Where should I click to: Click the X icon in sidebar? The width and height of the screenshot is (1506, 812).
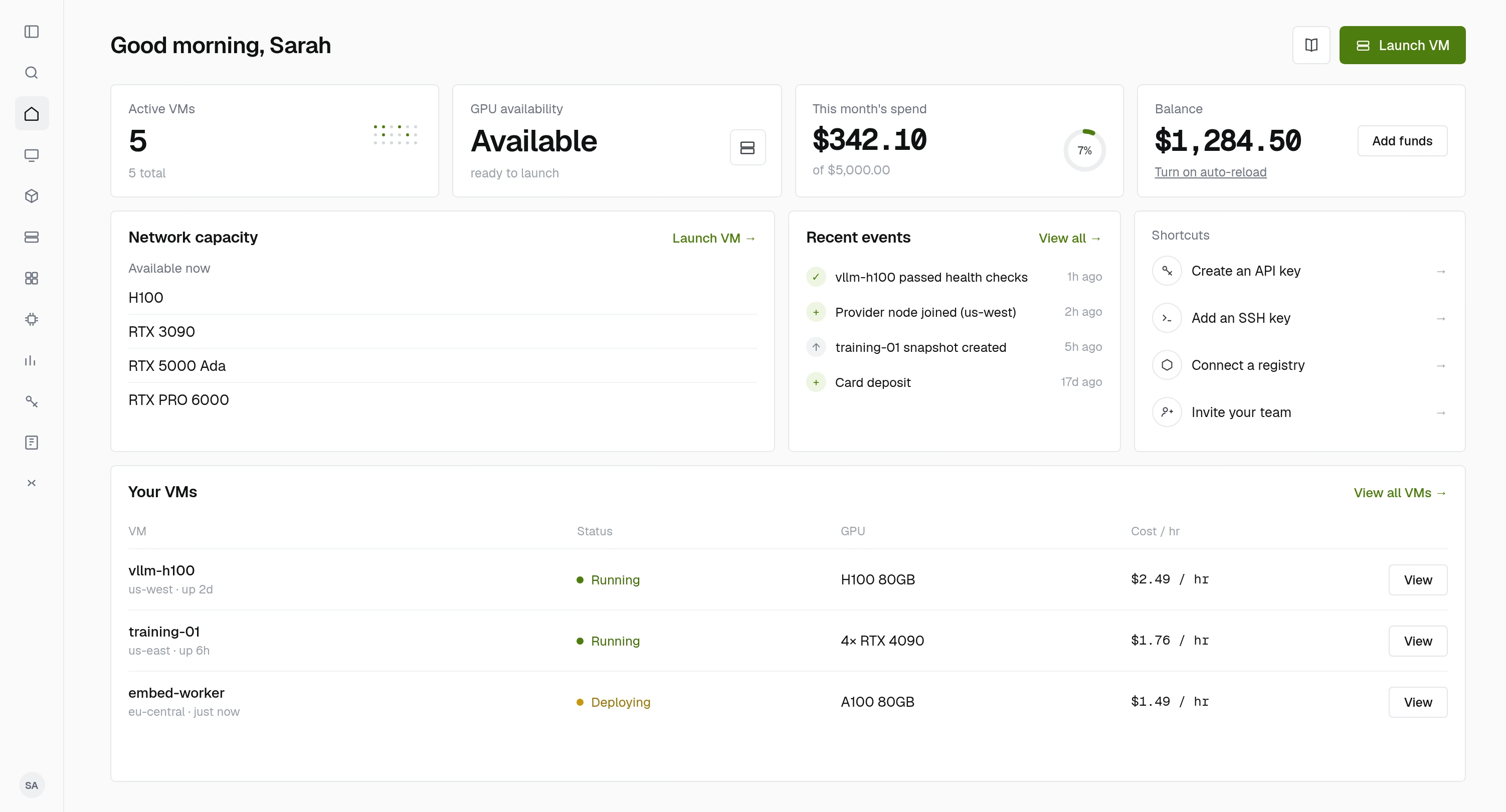click(32, 483)
